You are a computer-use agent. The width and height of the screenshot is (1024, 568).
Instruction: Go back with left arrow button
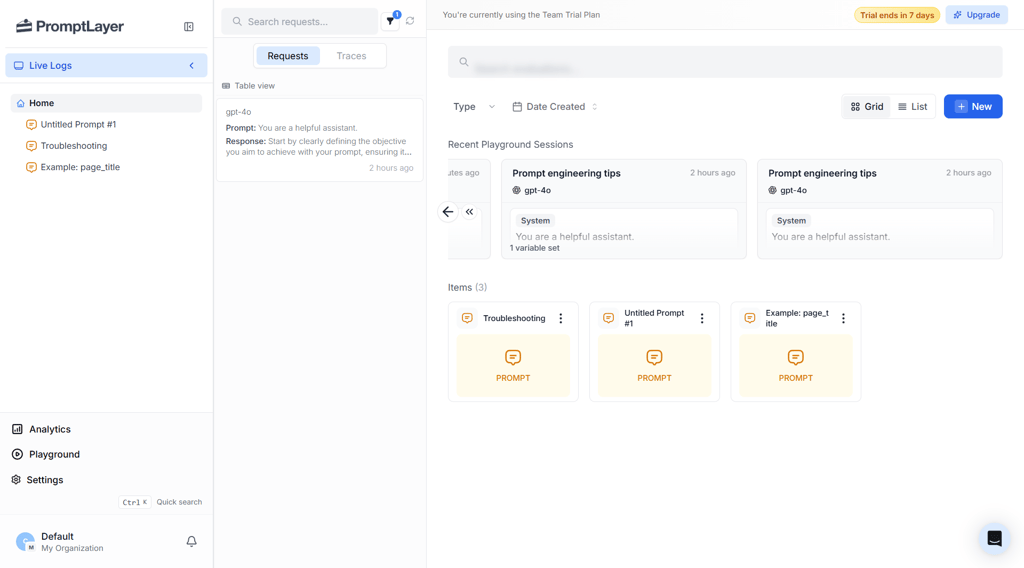pos(448,212)
